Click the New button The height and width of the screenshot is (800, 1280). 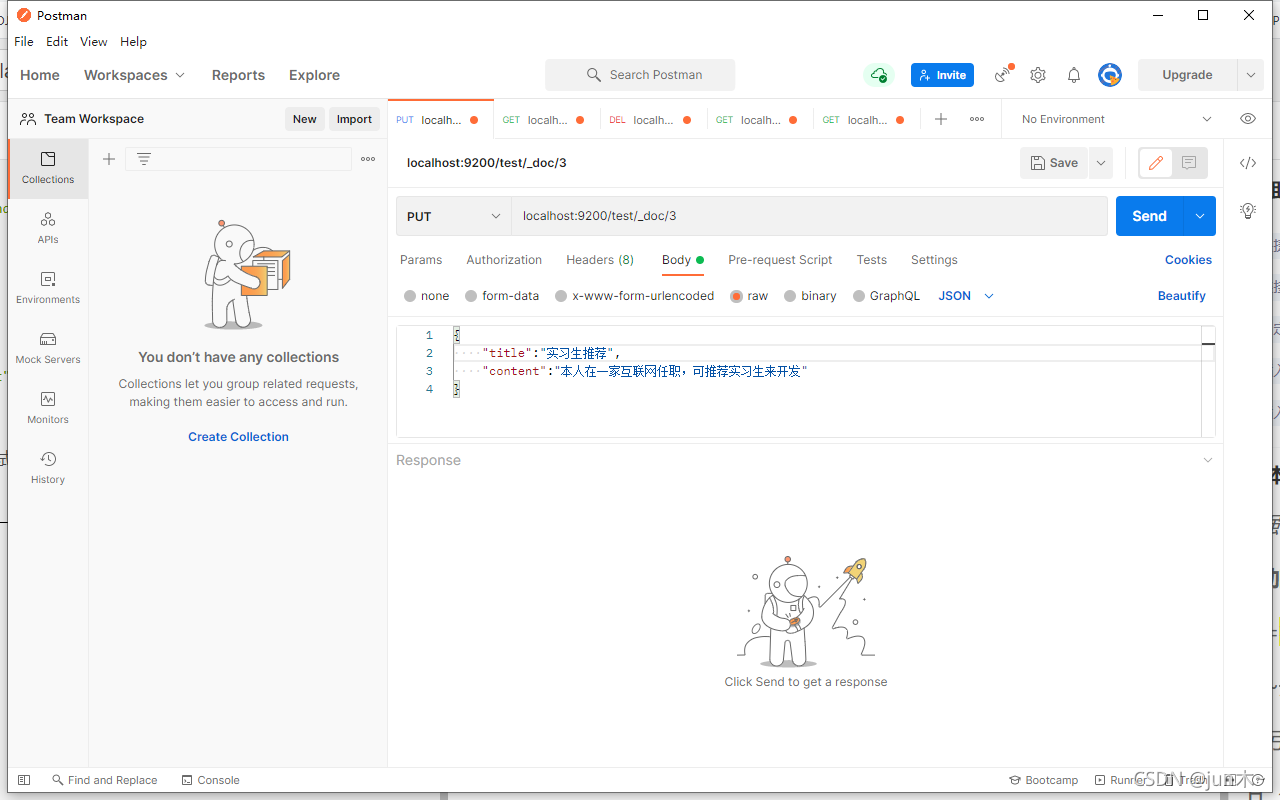coord(305,119)
